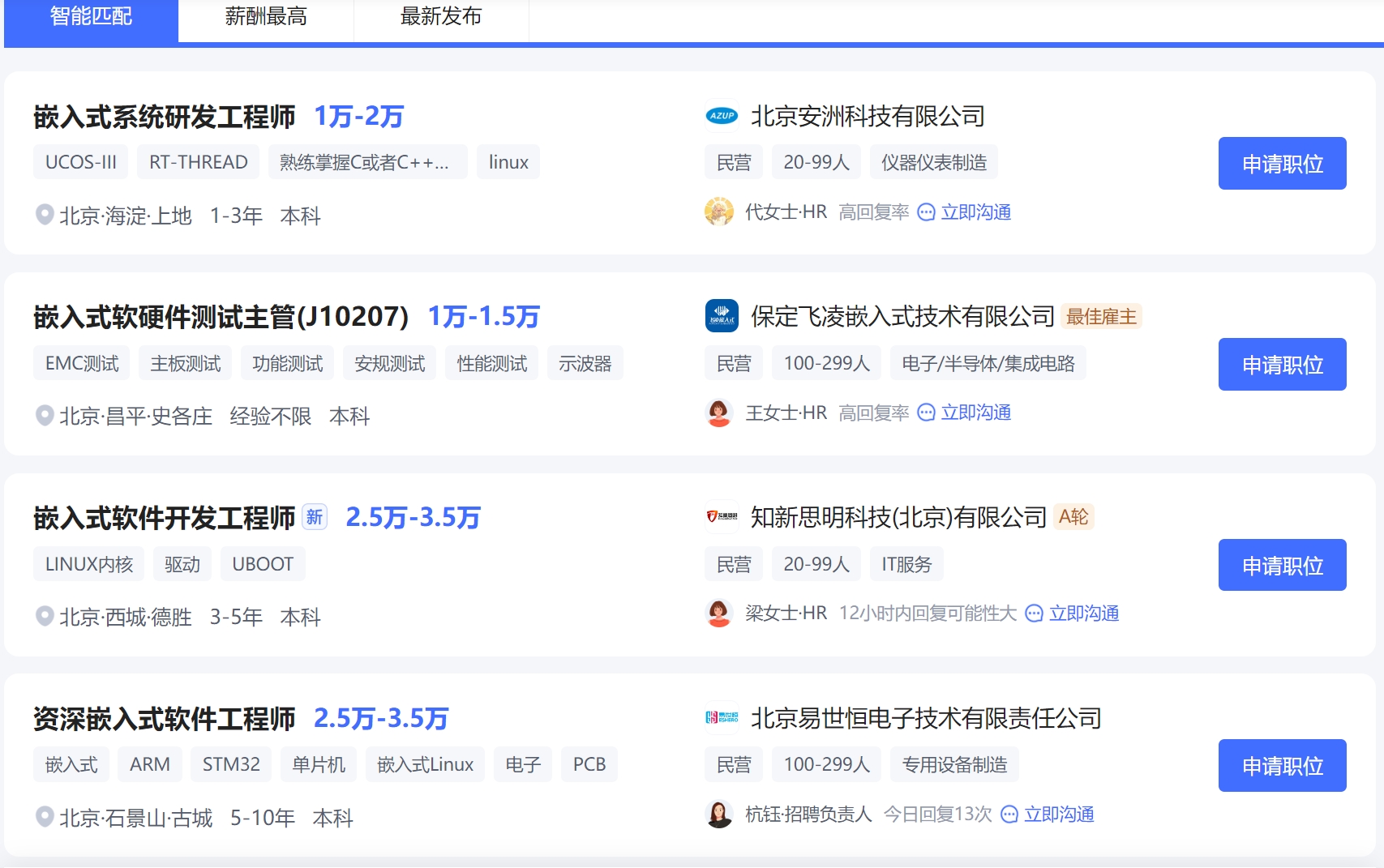Image resolution: width=1384 pixels, height=868 pixels.
Task: Click the 最佳雇主 badge
Action: click(x=1102, y=316)
